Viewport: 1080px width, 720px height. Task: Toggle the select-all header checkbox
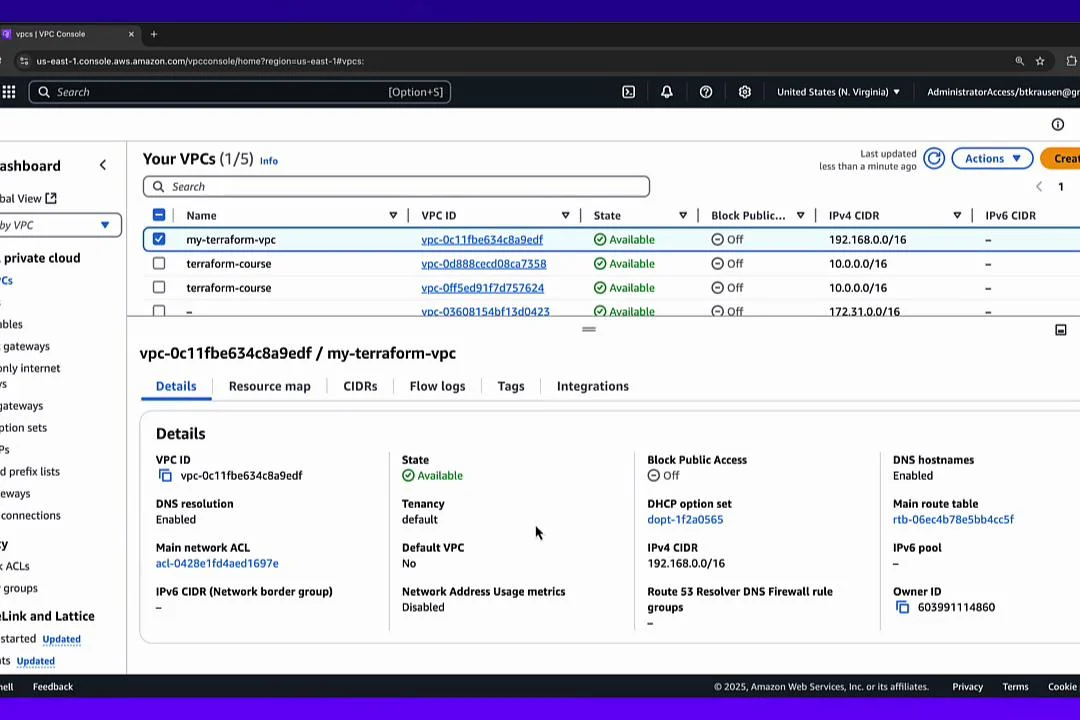pyautogui.click(x=159, y=215)
